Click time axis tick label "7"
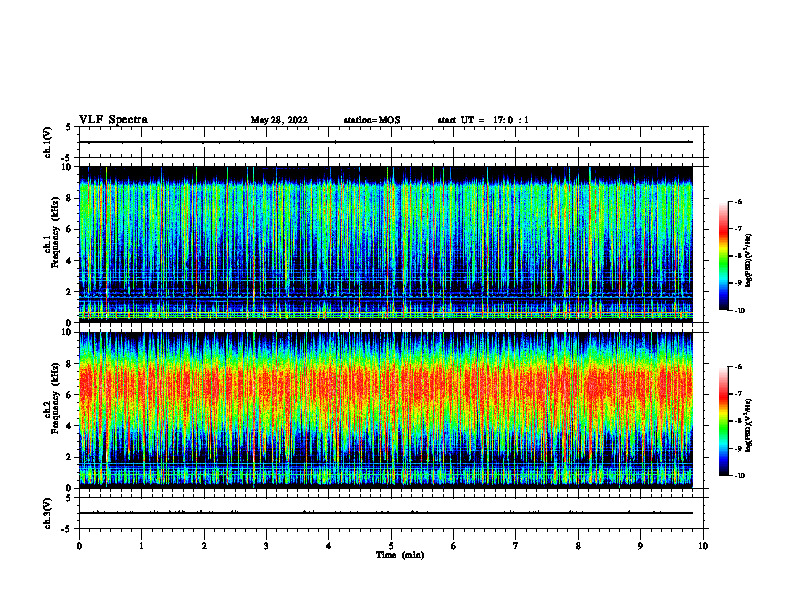This screenshot has width=792, height=612. tap(516, 546)
